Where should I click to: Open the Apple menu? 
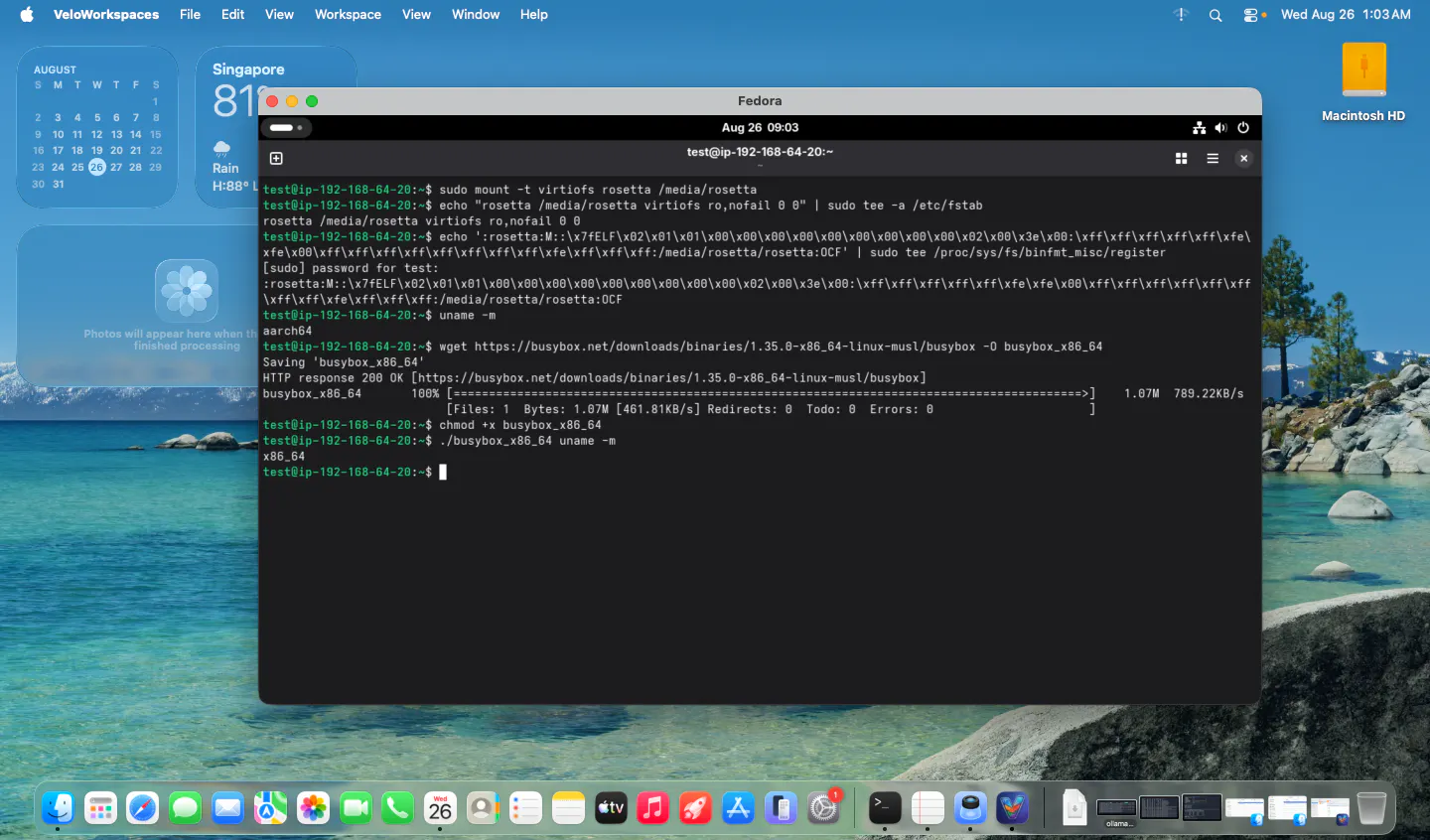pyautogui.click(x=27, y=14)
